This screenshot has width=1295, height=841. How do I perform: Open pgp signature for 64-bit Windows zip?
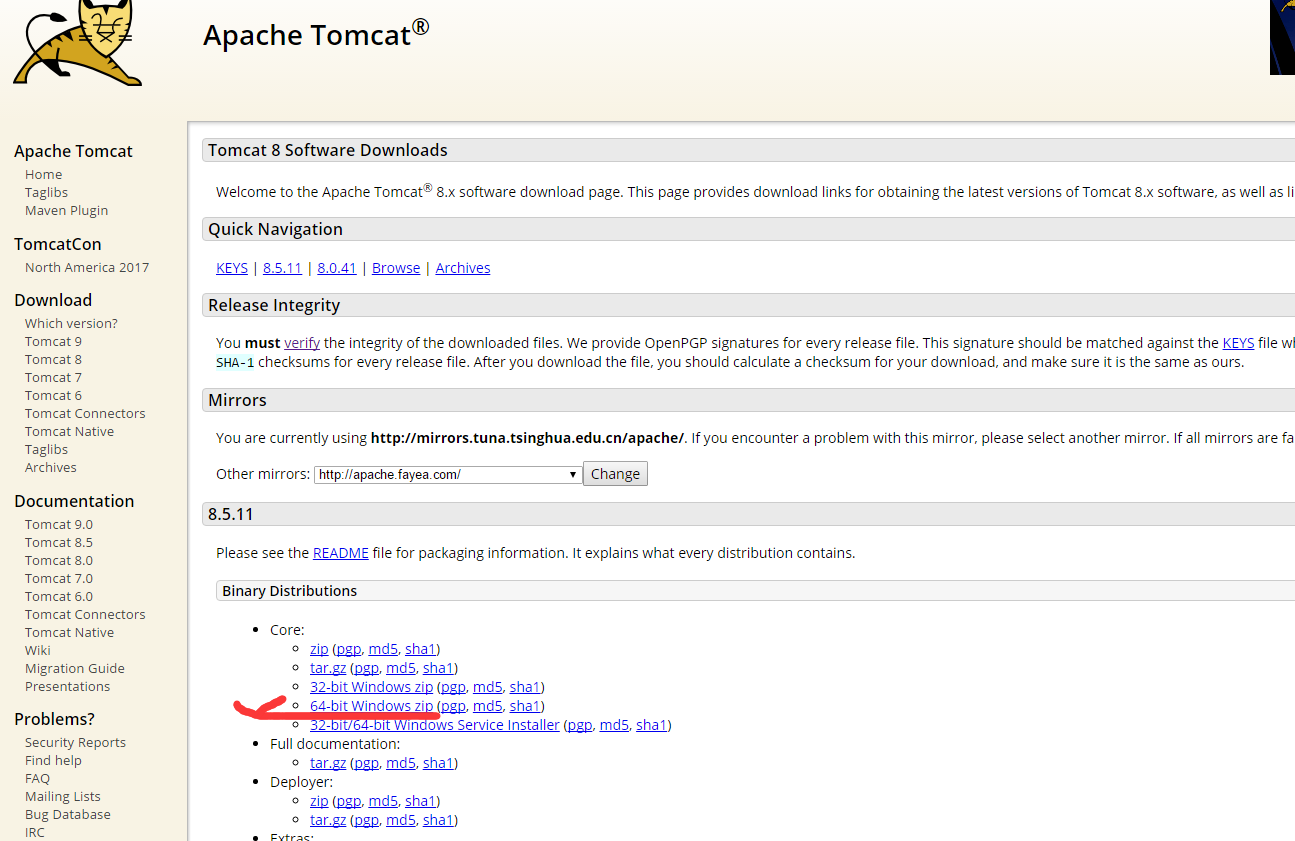tap(453, 706)
